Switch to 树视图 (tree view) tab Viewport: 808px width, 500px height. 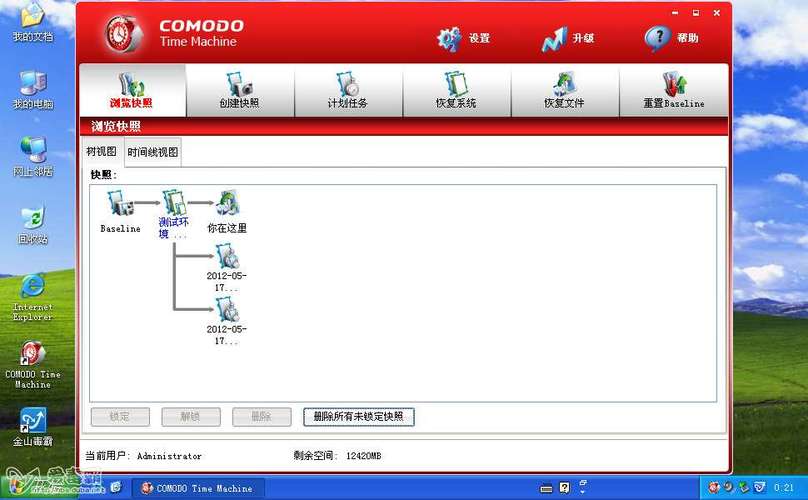[102, 152]
